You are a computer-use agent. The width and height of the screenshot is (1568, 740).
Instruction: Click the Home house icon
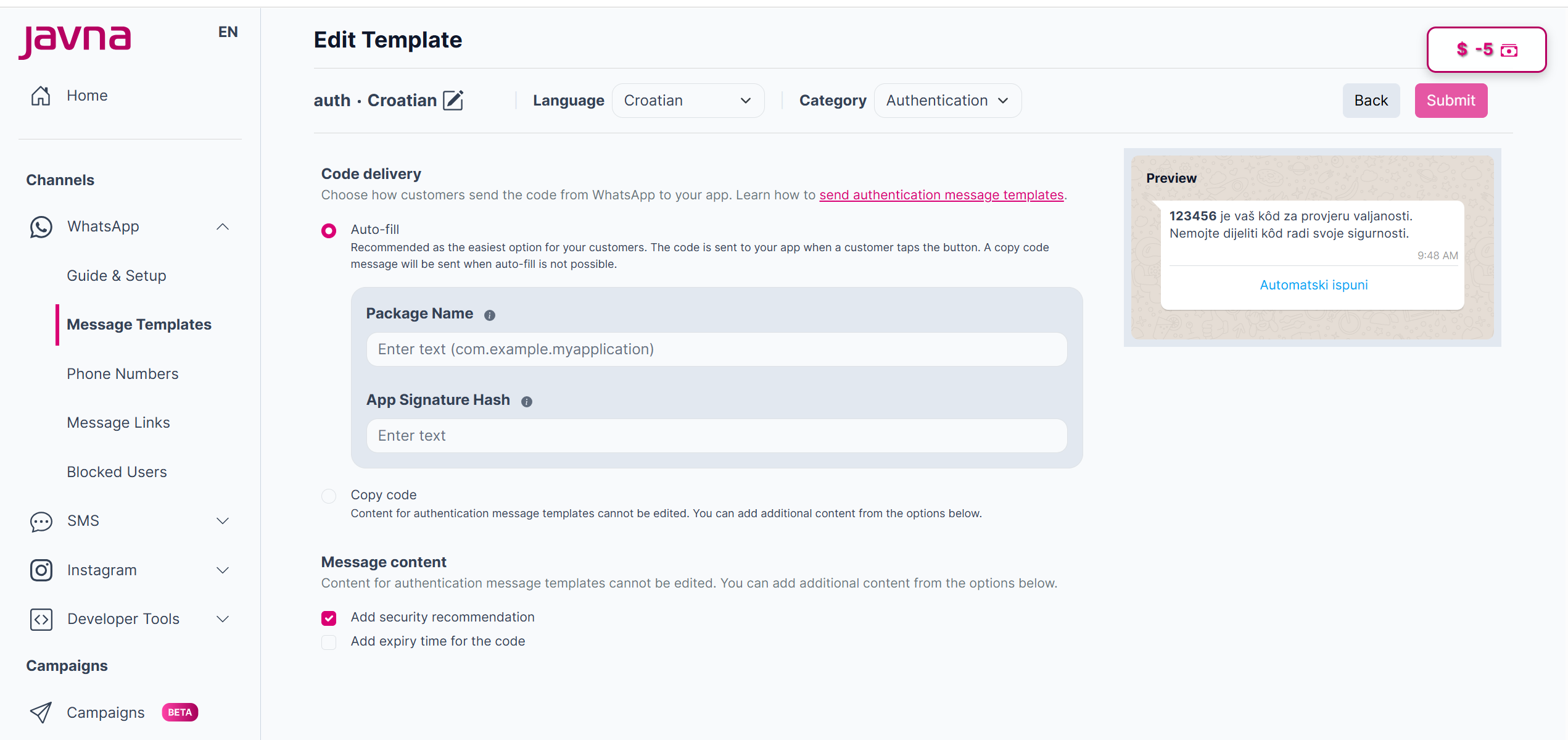pos(41,96)
